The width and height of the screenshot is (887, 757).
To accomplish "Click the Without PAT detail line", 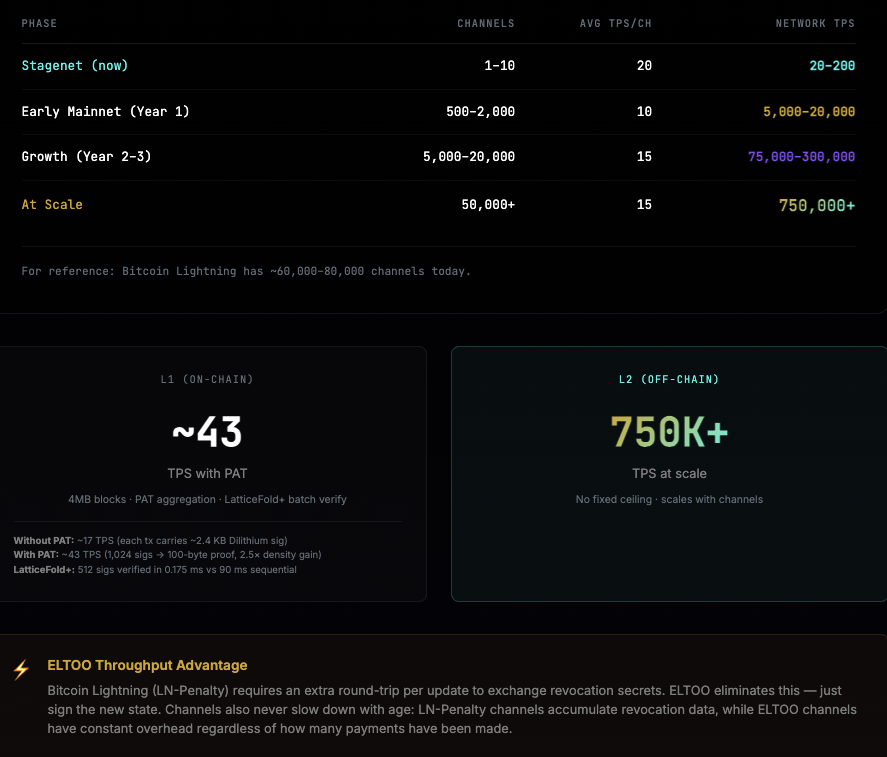I will 150,540.
